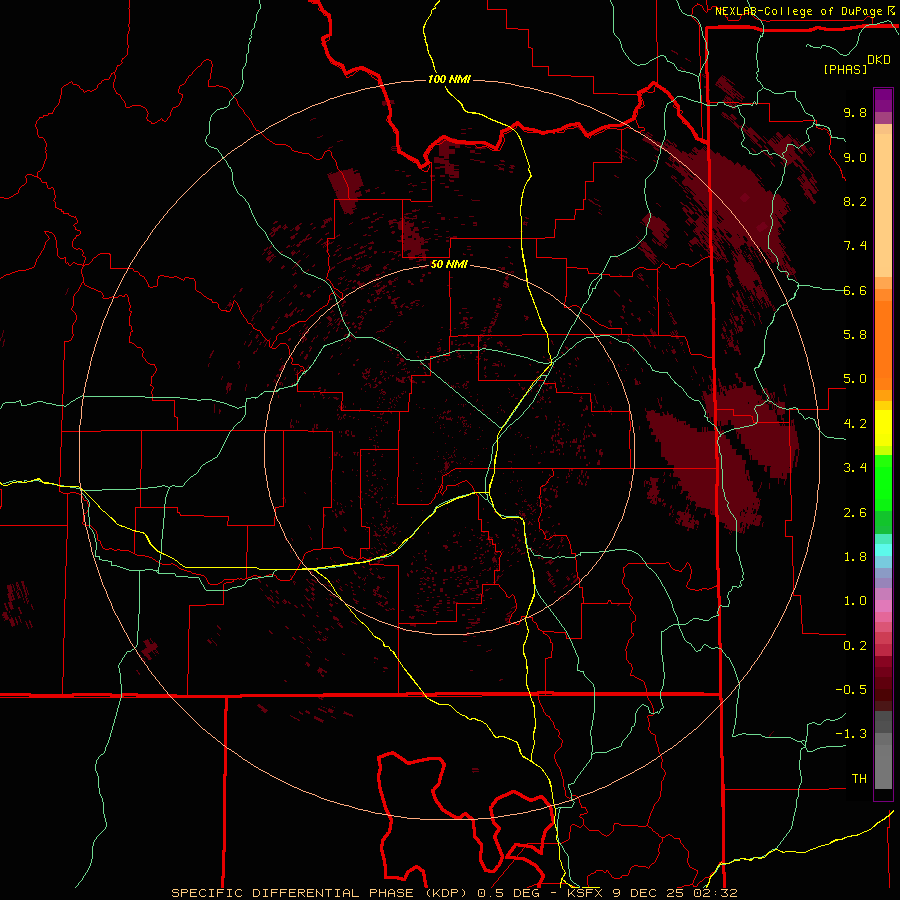Click the 1.0 legend scale value
Image resolution: width=900 pixels, height=900 pixels.
855,601
